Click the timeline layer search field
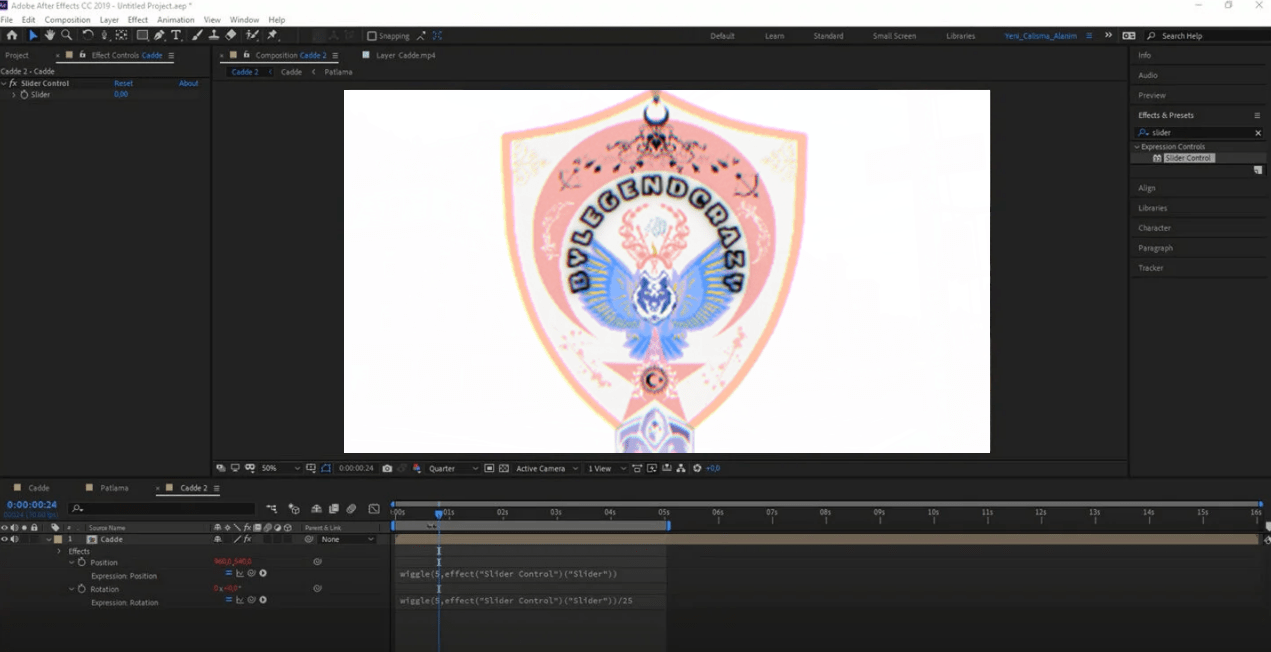Screen dimensions: 1271x652 click(162, 509)
